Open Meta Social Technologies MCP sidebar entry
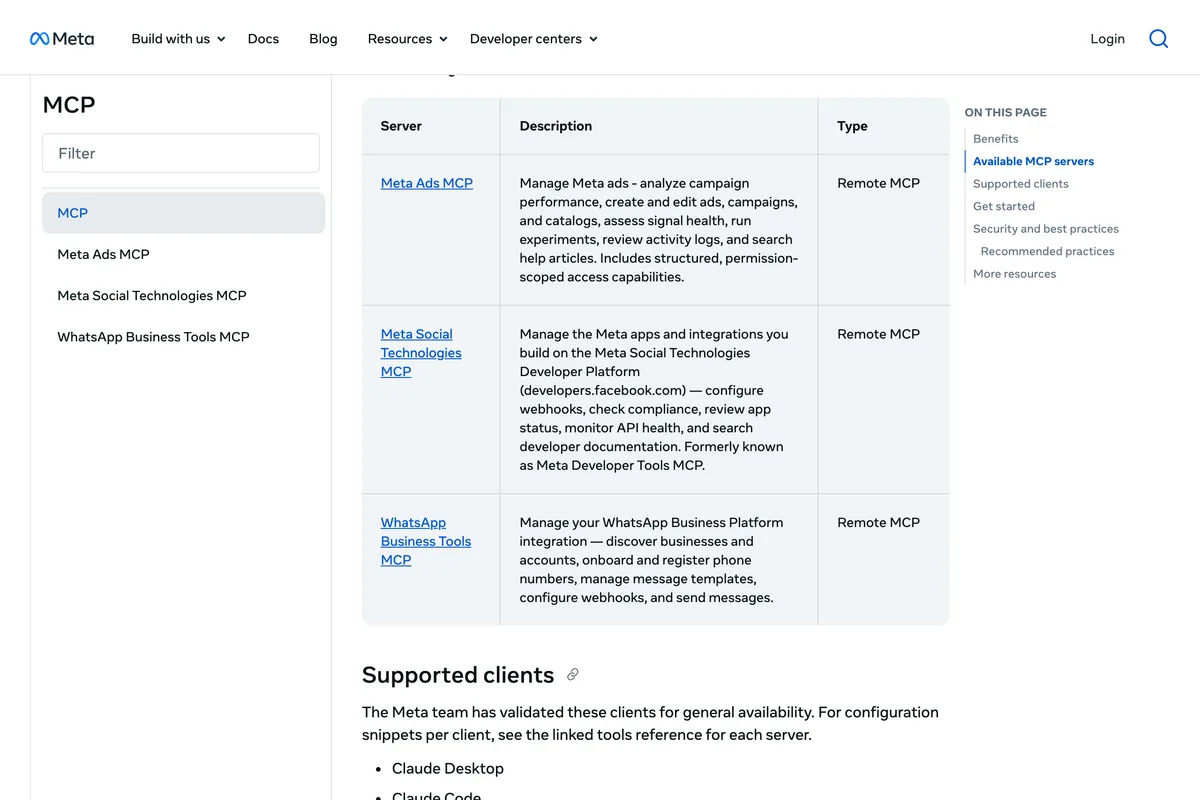The image size is (1200, 800). [183, 295]
